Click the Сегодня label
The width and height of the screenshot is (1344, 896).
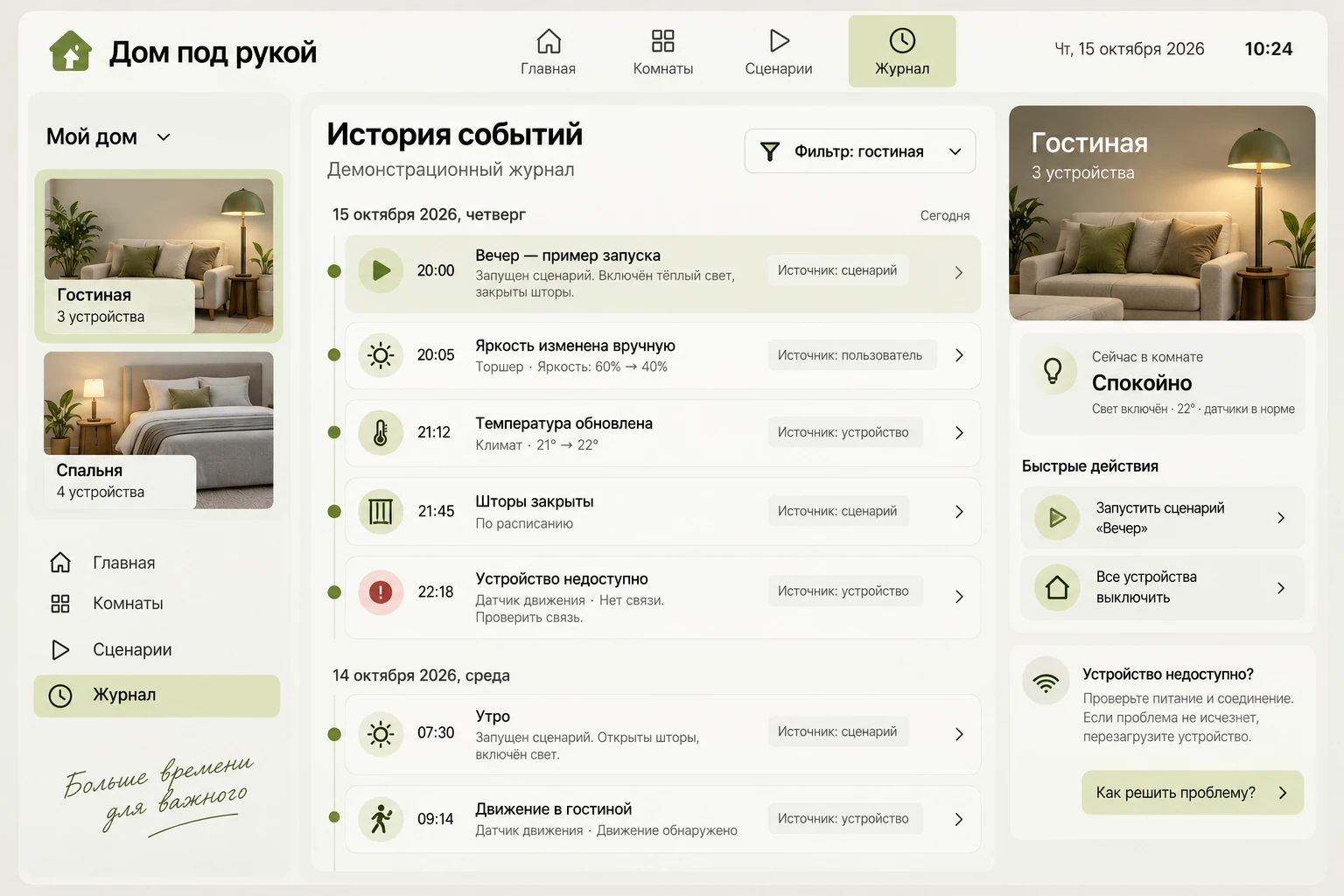click(x=945, y=215)
